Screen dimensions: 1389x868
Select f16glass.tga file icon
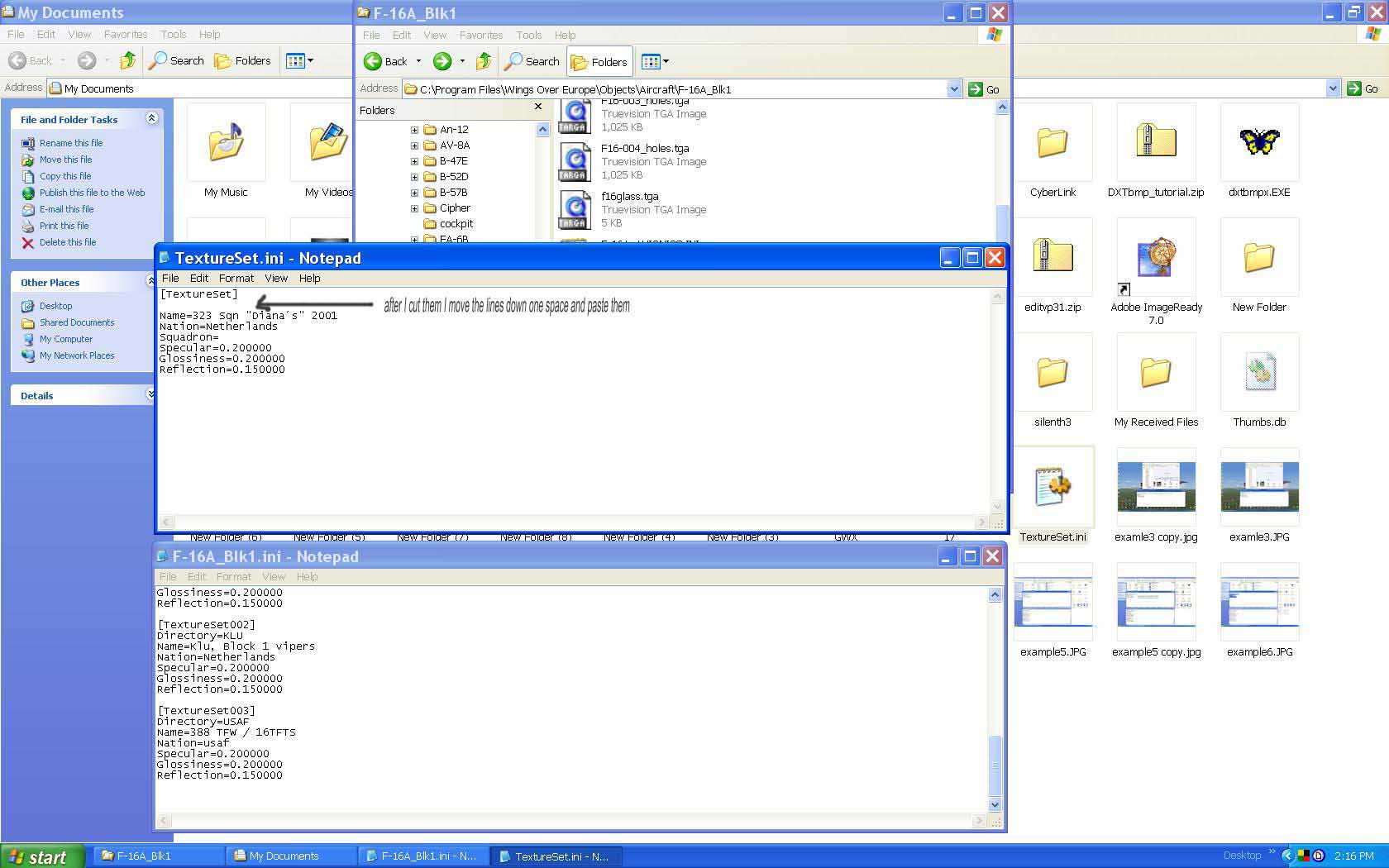click(574, 210)
